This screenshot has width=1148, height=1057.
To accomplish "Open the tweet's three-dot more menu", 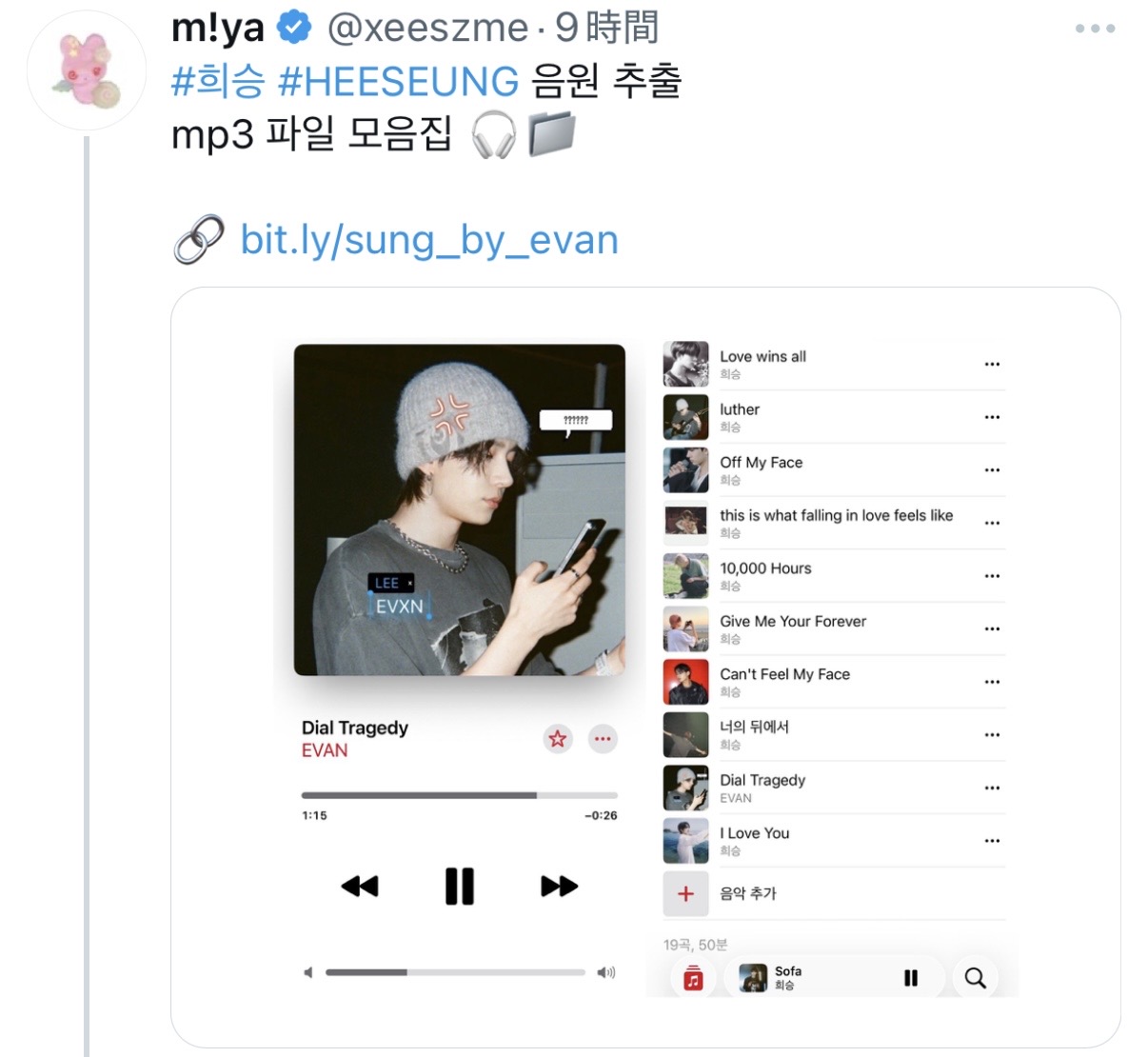I will click(x=1095, y=29).
